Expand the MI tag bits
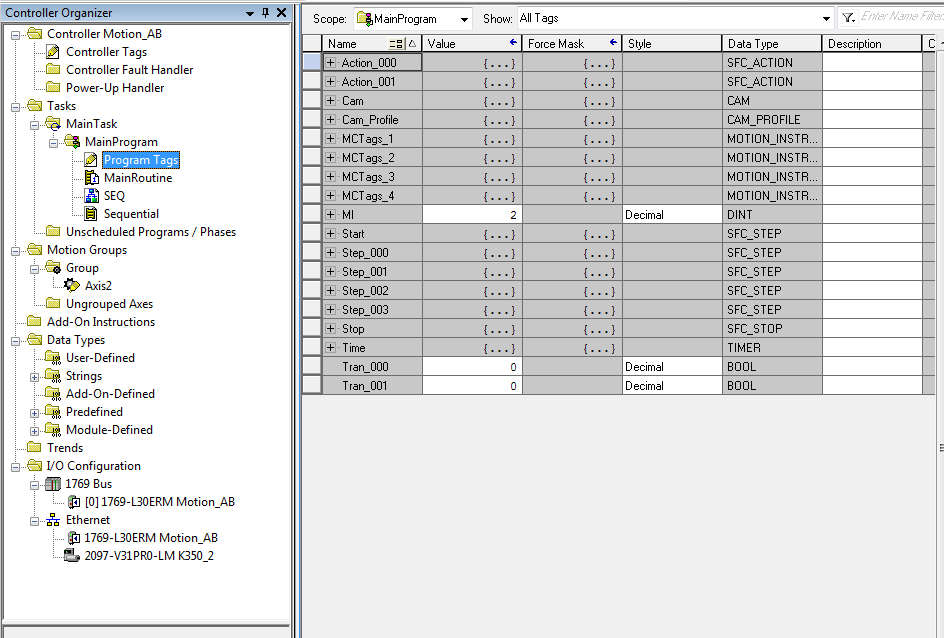Image resolution: width=944 pixels, height=638 pixels. pyautogui.click(x=331, y=215)
